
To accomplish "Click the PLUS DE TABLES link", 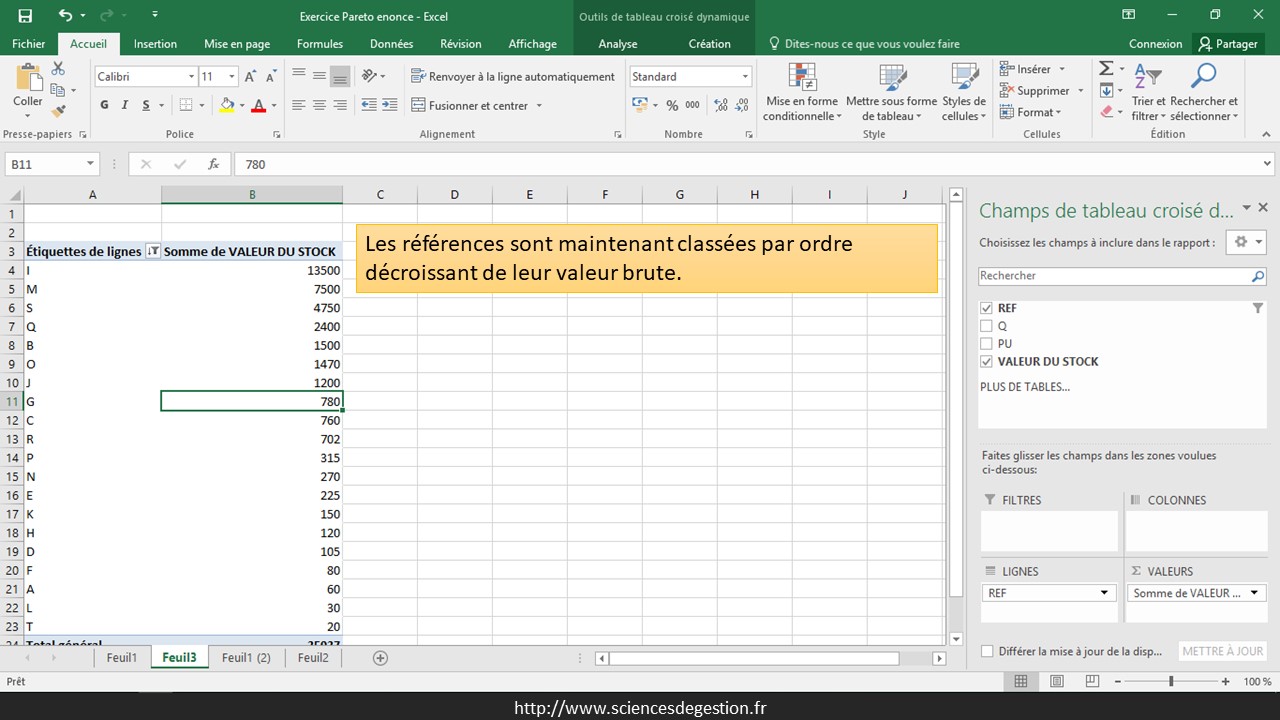I will click(x=1025, y=387).
